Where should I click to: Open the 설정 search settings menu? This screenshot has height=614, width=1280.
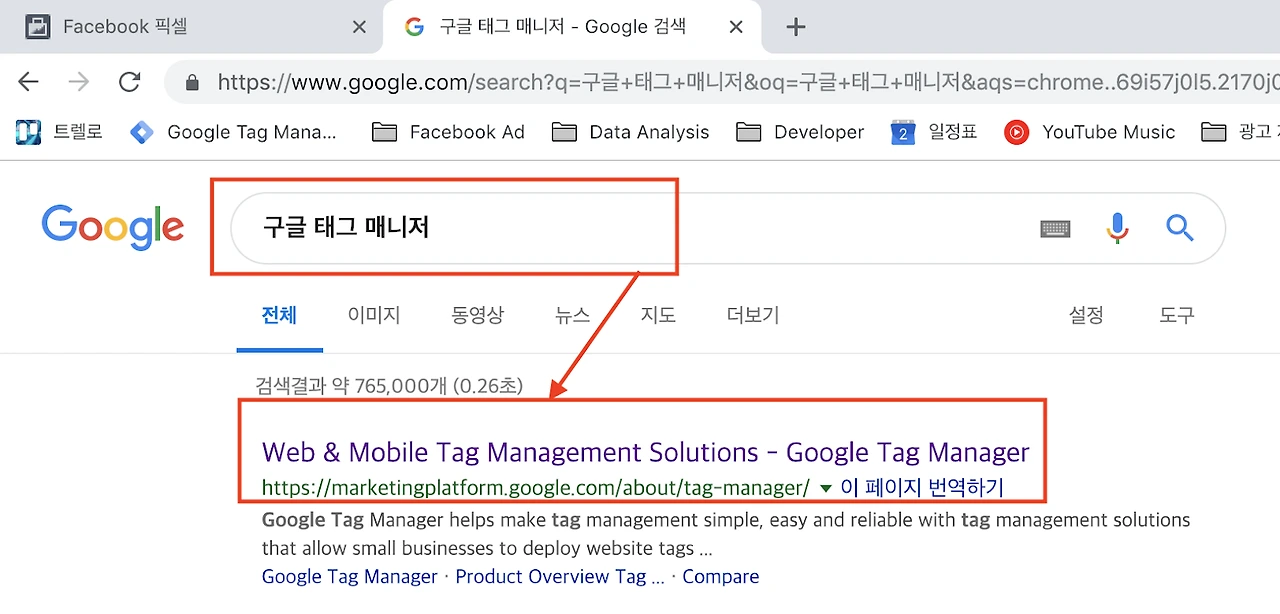click(1086, 315)
